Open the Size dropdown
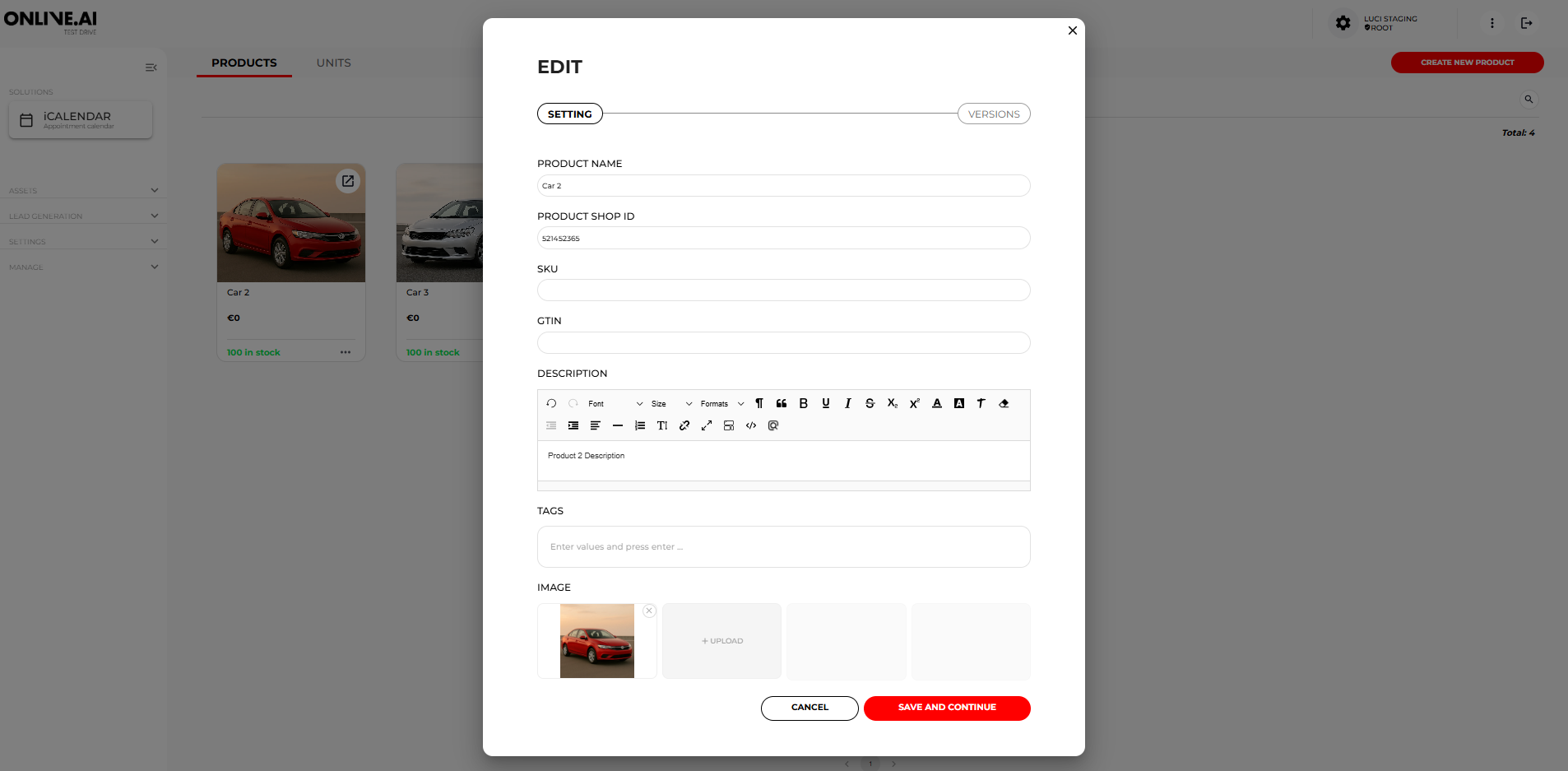 [x=670, y=403]
